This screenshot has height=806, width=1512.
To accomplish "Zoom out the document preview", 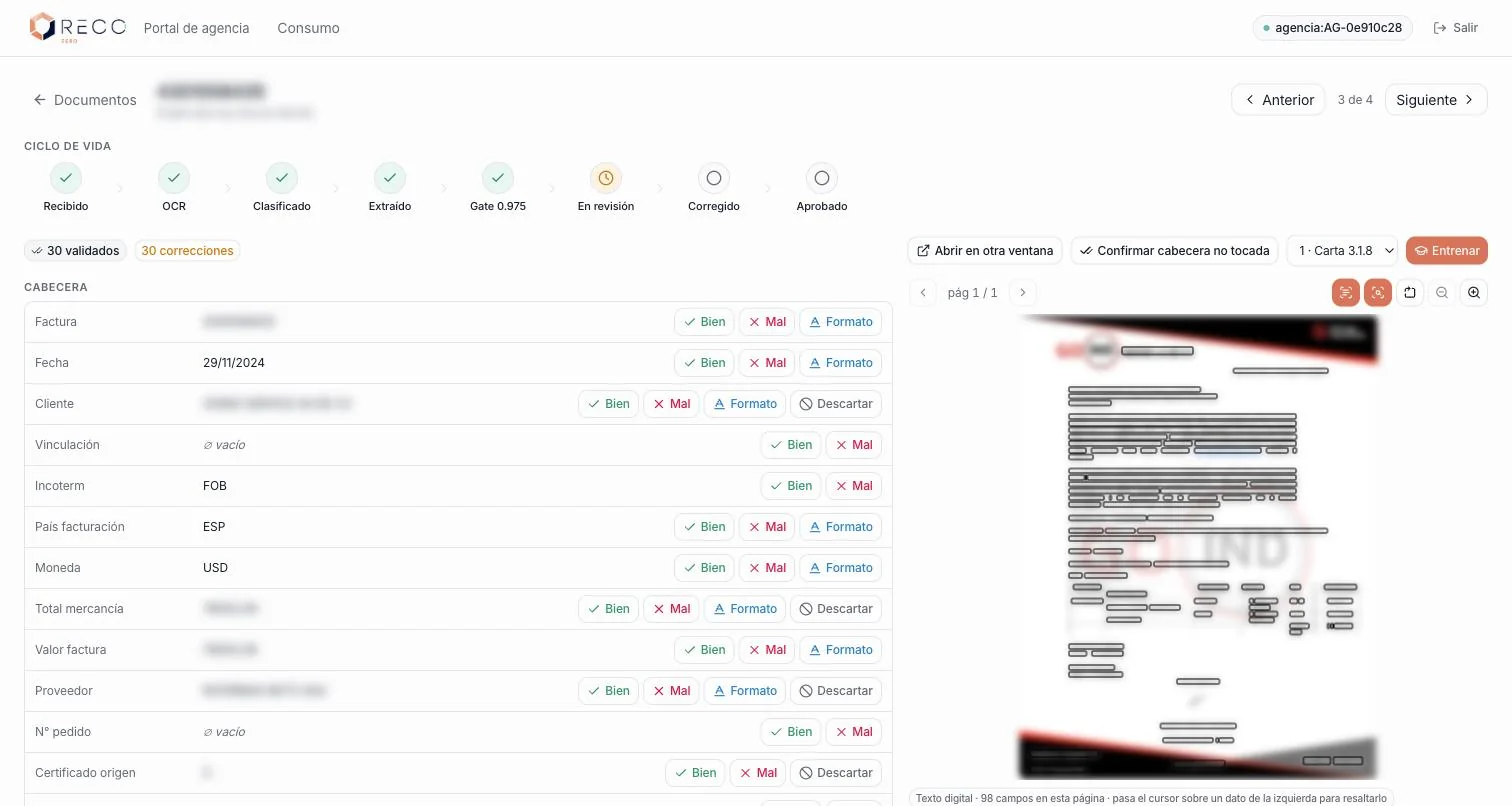I will click(1442, 293).
